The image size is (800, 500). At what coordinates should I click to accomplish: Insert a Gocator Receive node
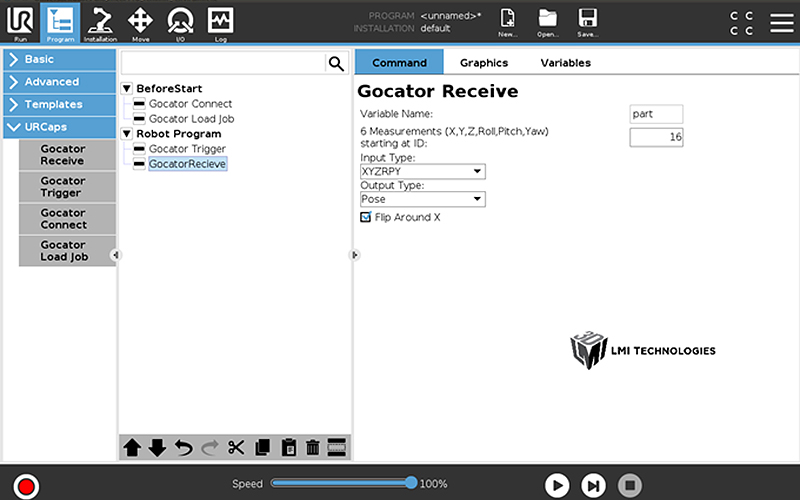(x=67, y=155)
